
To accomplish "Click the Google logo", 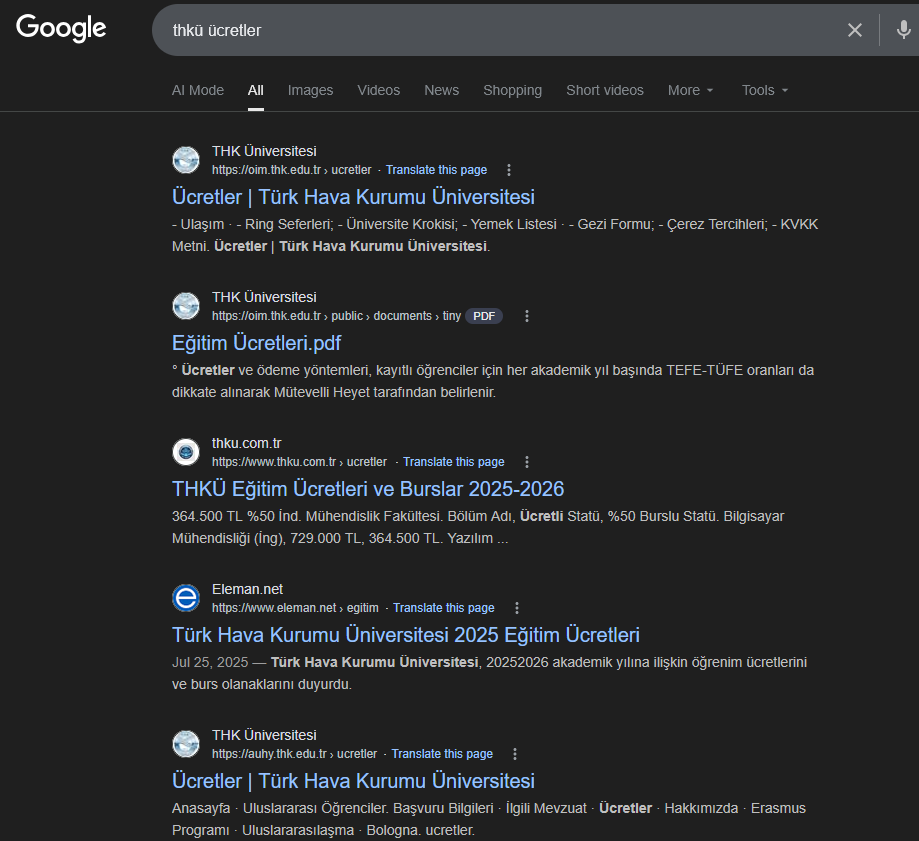I will (x=61, y=28).
